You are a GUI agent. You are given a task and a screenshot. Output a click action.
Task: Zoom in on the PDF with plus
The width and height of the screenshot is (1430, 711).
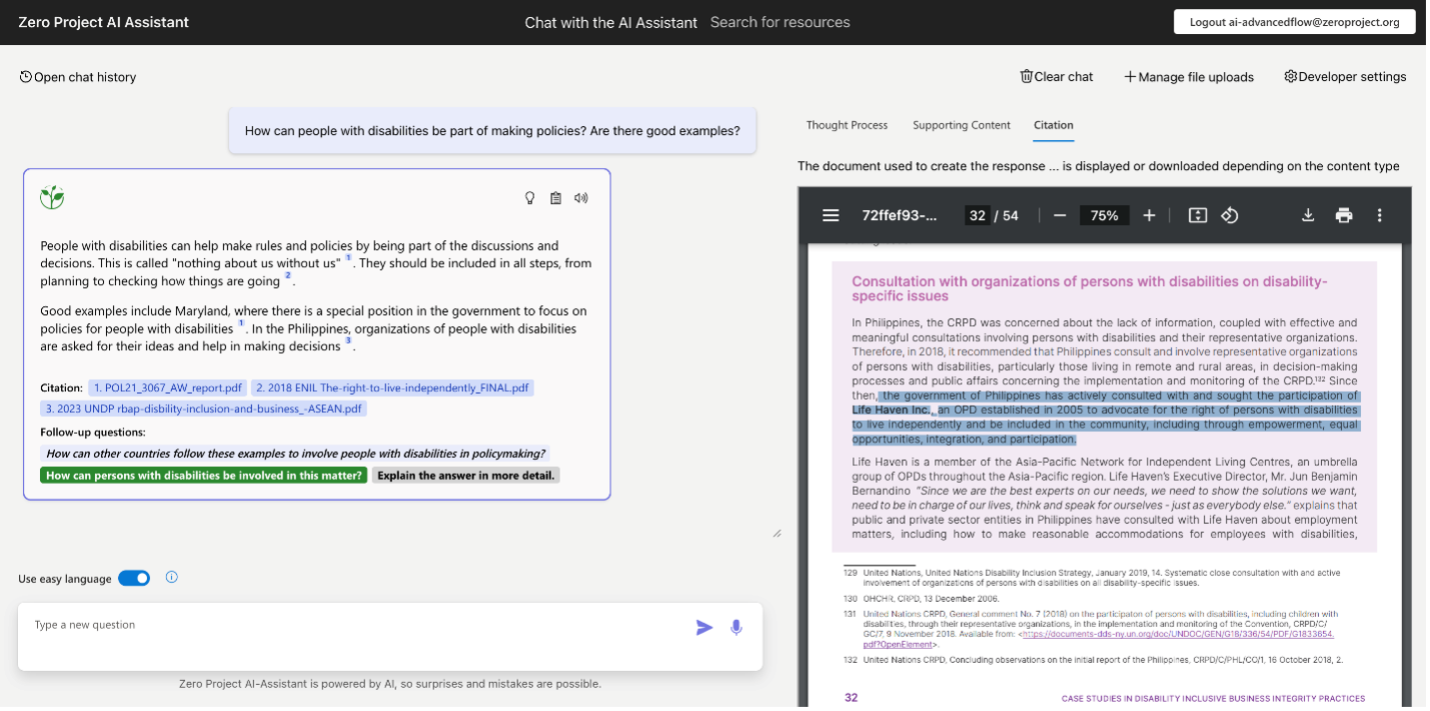[1149, 215]
